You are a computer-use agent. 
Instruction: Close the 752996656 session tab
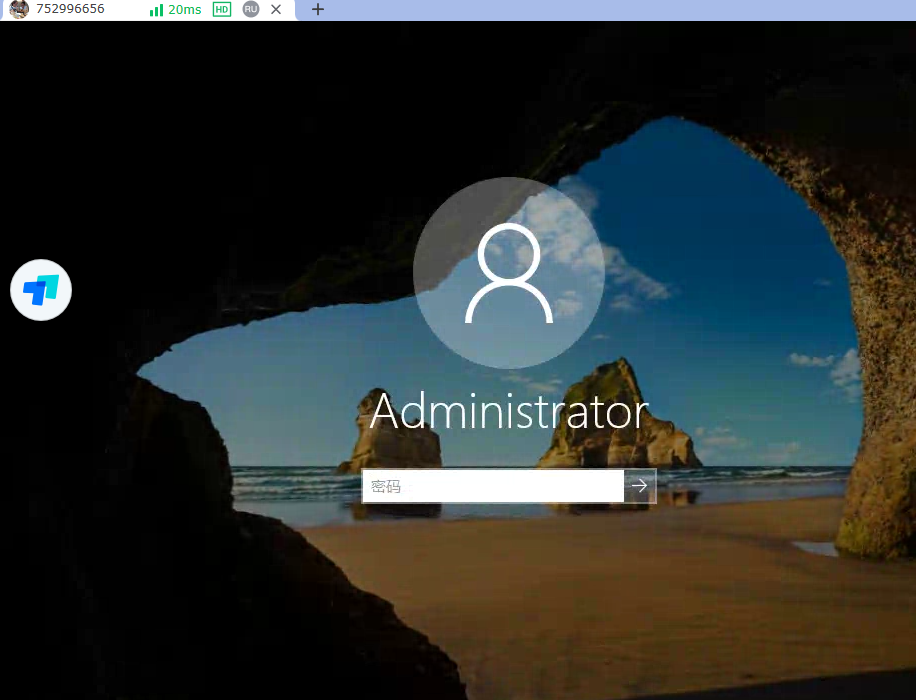point(276,9)
